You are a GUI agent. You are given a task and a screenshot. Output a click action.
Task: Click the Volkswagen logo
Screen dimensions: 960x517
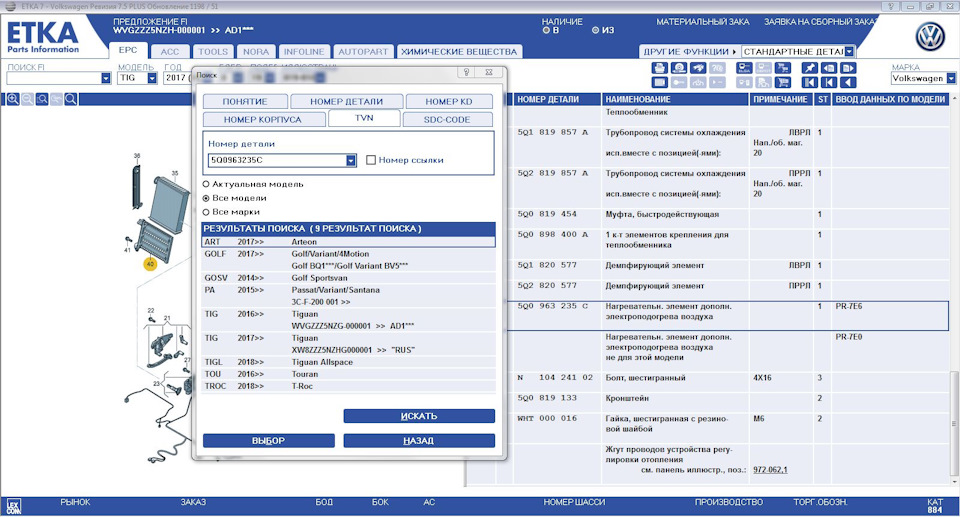tap(930, 37)
